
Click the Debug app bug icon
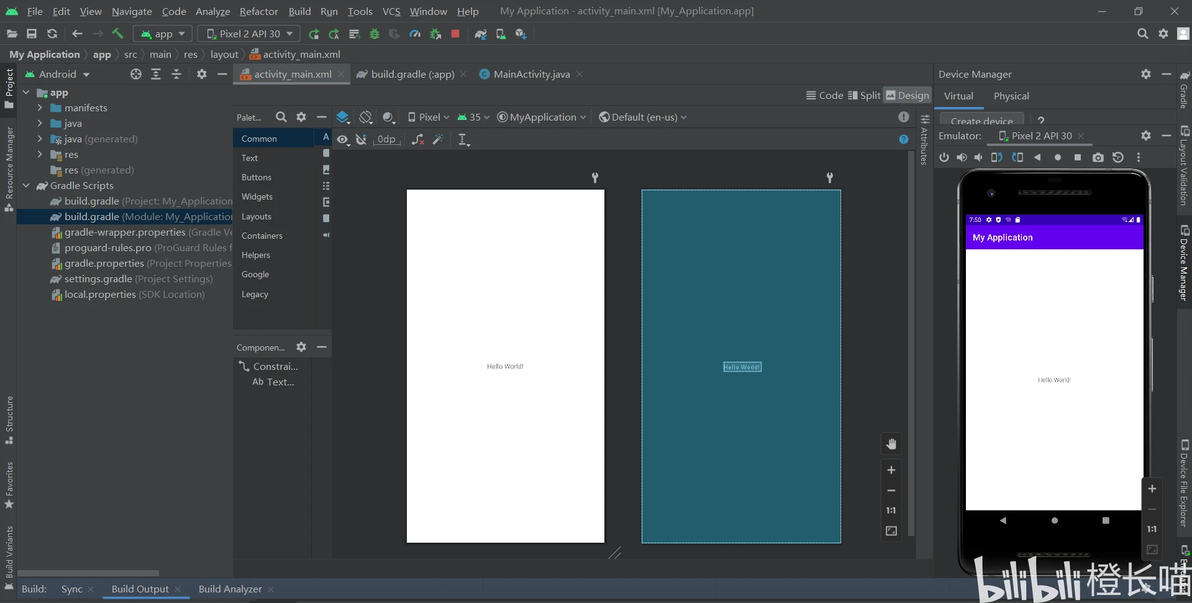point(375,34)
